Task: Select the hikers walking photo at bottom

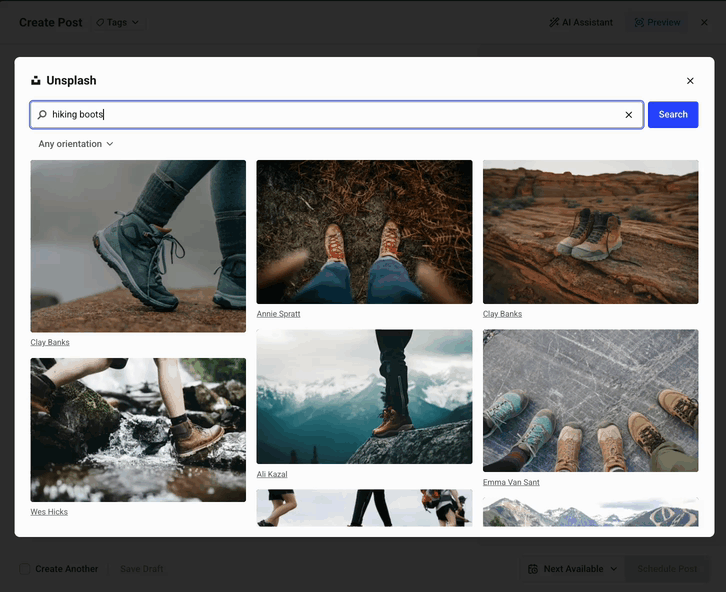Action: [364, 508]
